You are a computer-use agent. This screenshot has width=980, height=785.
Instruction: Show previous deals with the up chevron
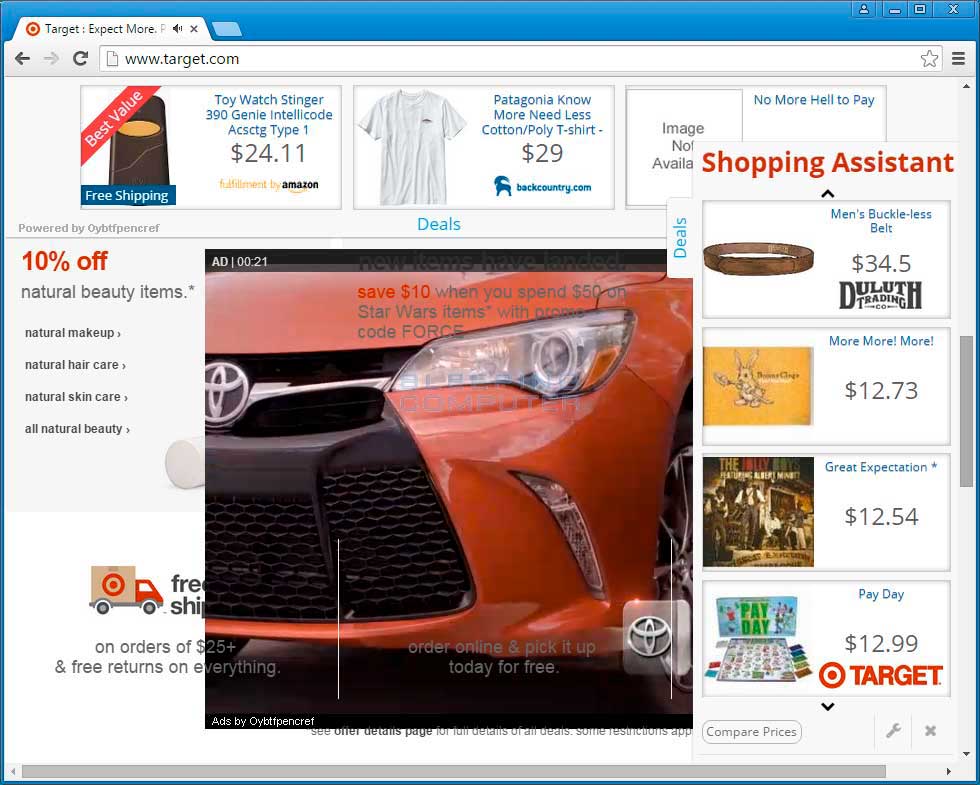click(x=828, y=194)
